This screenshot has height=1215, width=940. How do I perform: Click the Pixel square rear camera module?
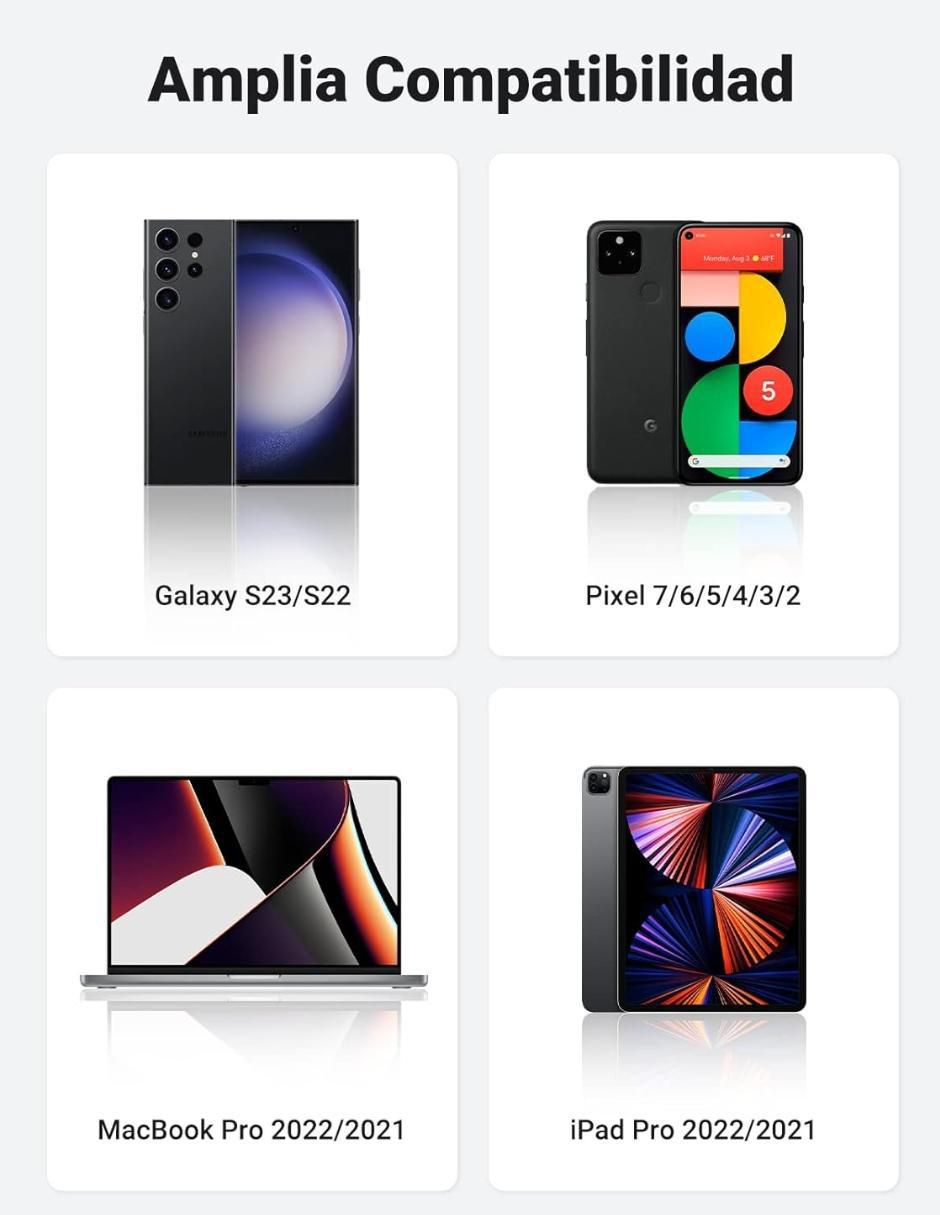coord(620,252)
